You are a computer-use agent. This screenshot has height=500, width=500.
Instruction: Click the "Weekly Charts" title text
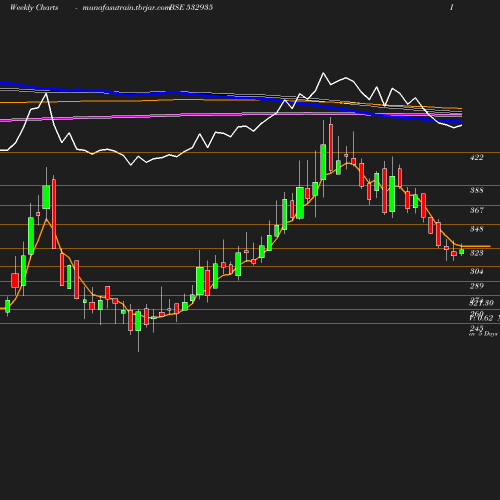[34, 7]
